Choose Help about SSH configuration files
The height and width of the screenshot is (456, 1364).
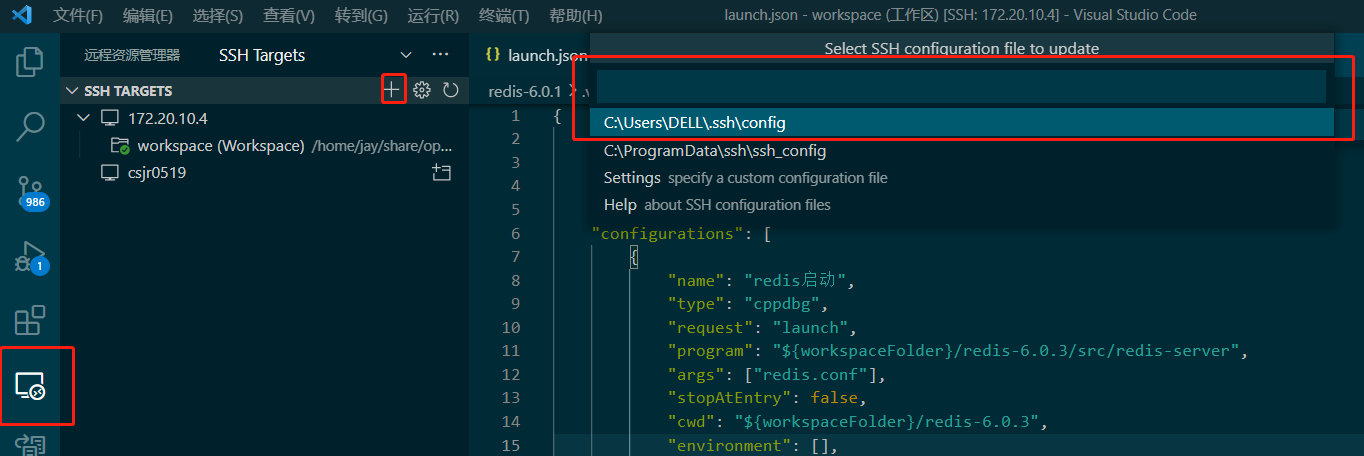[x=962, y=205]
